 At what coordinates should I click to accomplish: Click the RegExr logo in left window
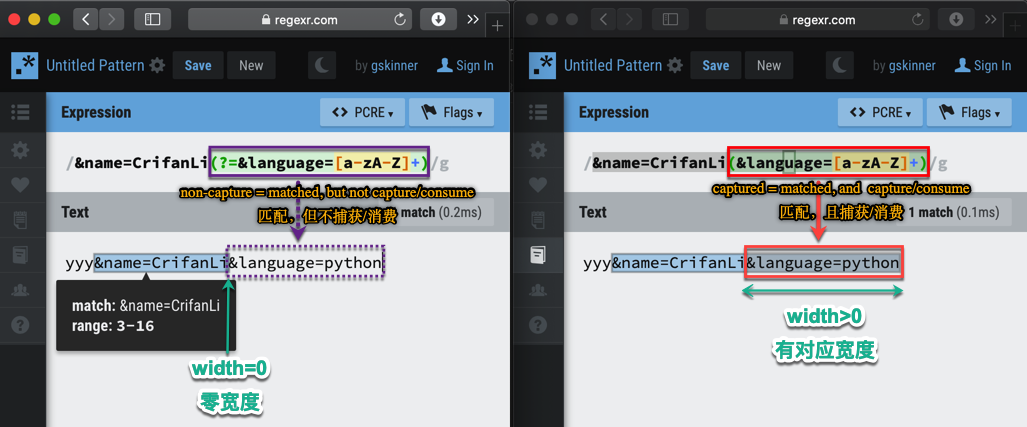tap(25, 65)
